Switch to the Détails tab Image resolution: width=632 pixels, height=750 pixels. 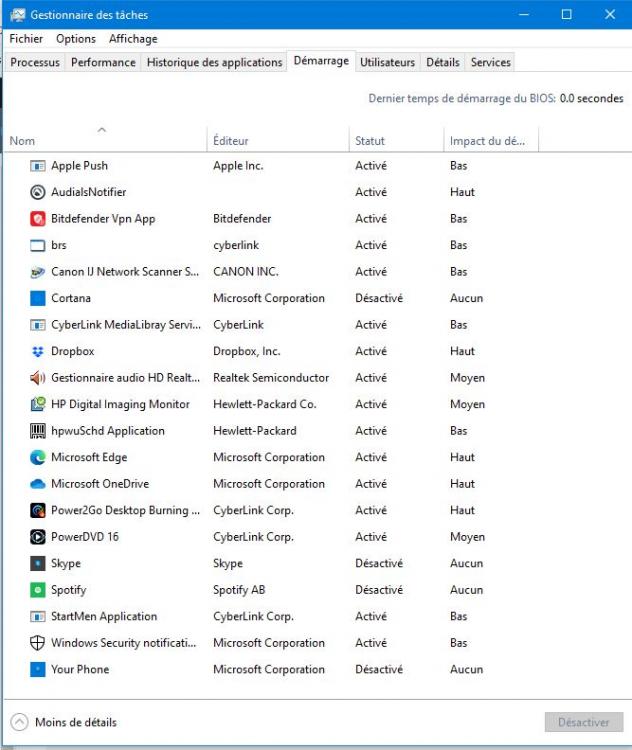tap(443, 62)
